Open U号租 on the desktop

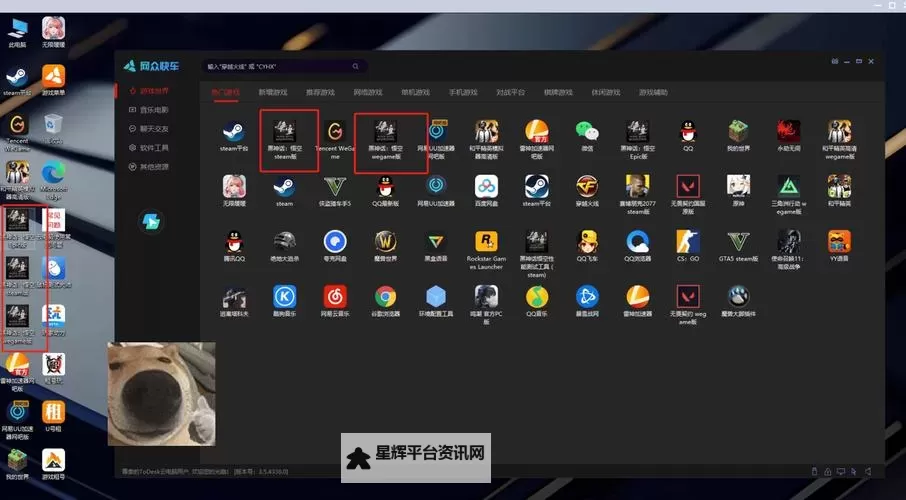[x=53, y=417]
